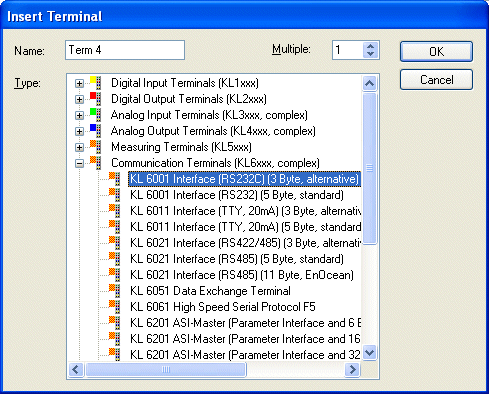
Task: Select Measuring Terminals (KL5xxx) label
Action: click(x=181, y=147)
